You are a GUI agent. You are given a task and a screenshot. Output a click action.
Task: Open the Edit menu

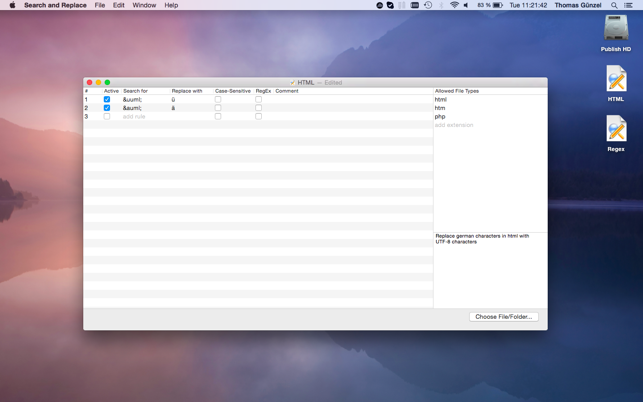119,5
